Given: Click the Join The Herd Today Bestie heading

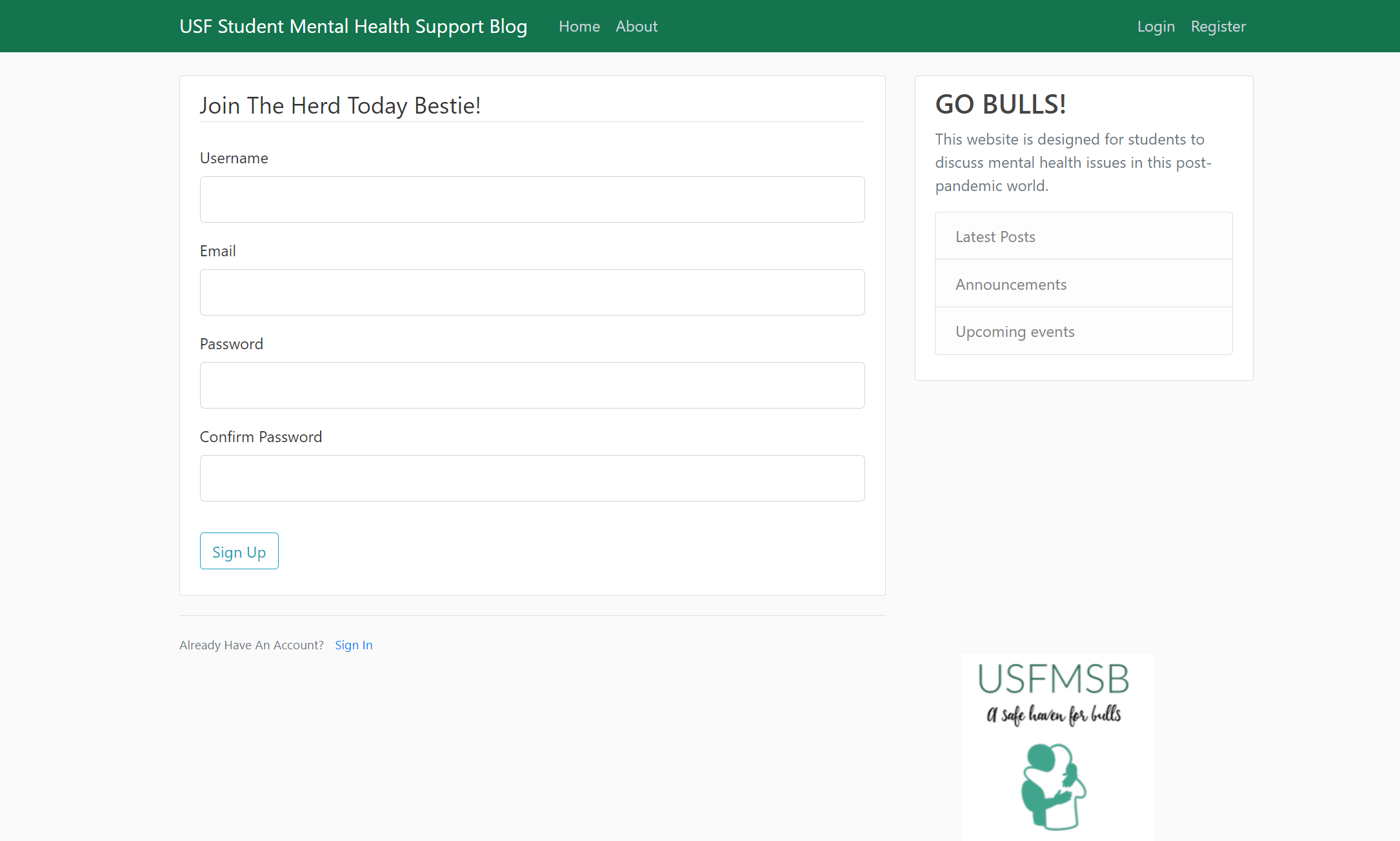Looking at the screenshot, I should 340,105.
